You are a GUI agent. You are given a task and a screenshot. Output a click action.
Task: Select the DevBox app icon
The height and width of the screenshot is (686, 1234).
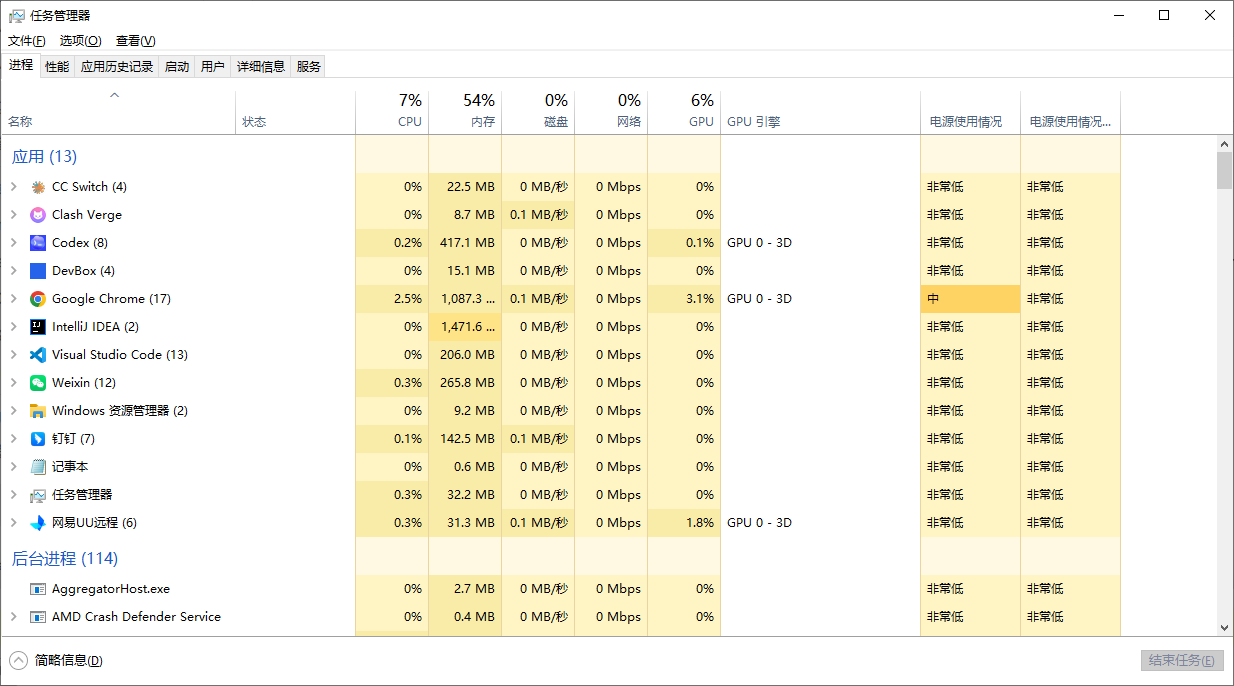38,271
